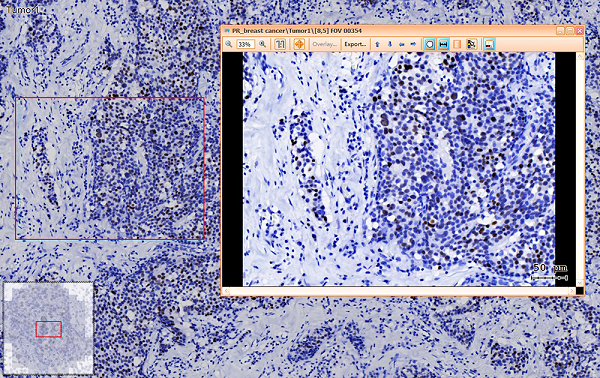Click the zoom in magnifier icon
The width and height of the screenshot is (600, 378).
pos(262,44)
